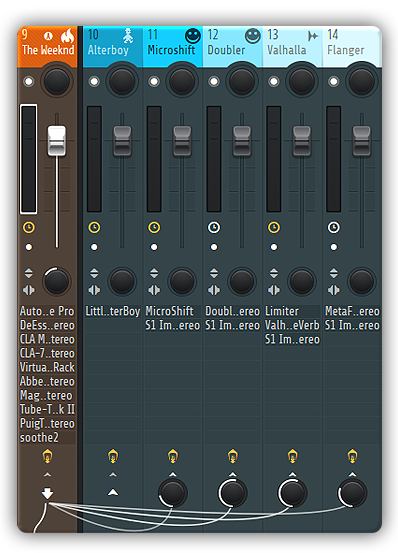Open the MetaF..ereo effect slot
The height and width of the screenshot is (553, 398).
(x=353, y=311)
